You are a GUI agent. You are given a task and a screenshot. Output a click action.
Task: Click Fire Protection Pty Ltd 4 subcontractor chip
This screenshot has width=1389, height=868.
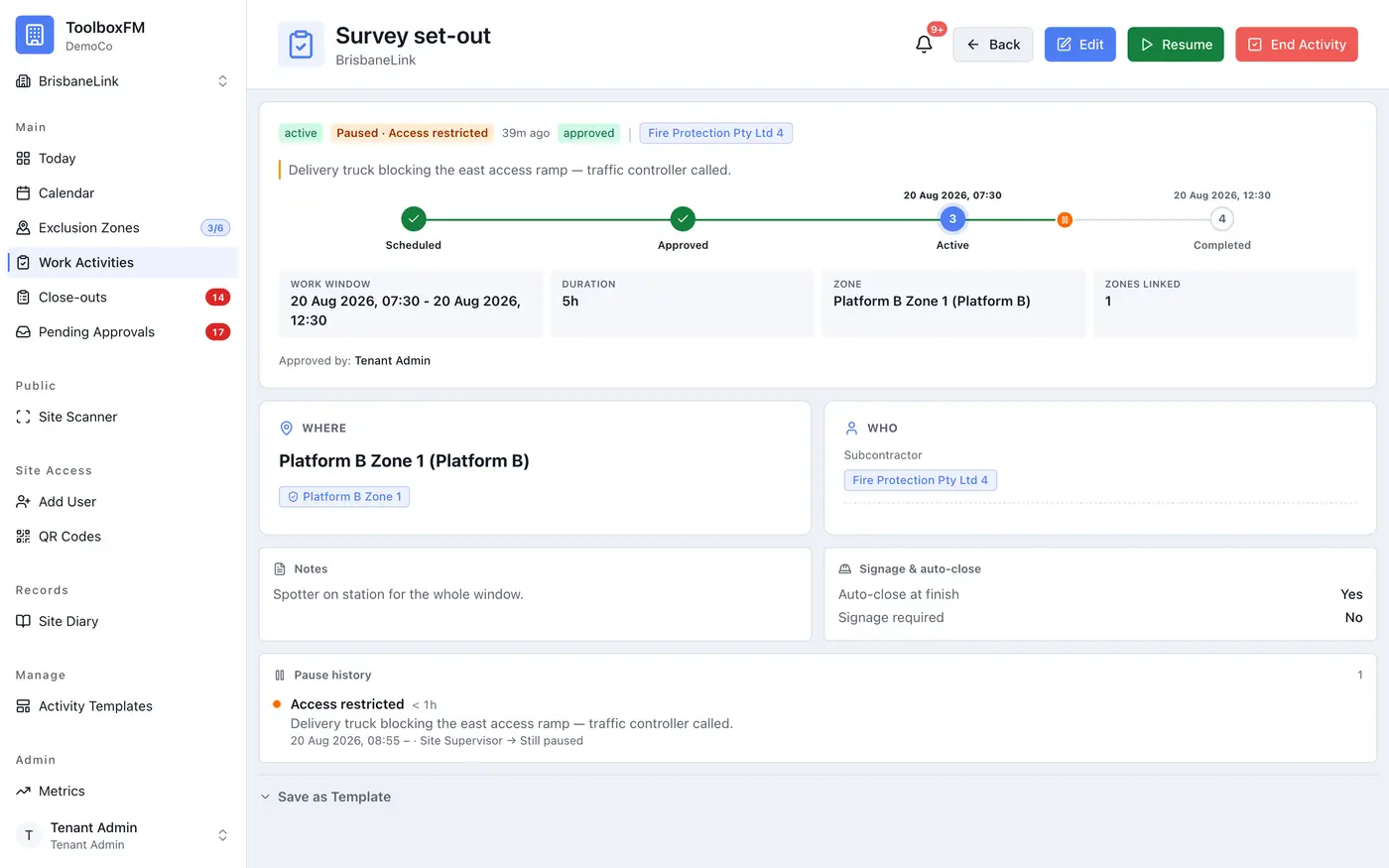pyautogui.click(x=920, y=480)
